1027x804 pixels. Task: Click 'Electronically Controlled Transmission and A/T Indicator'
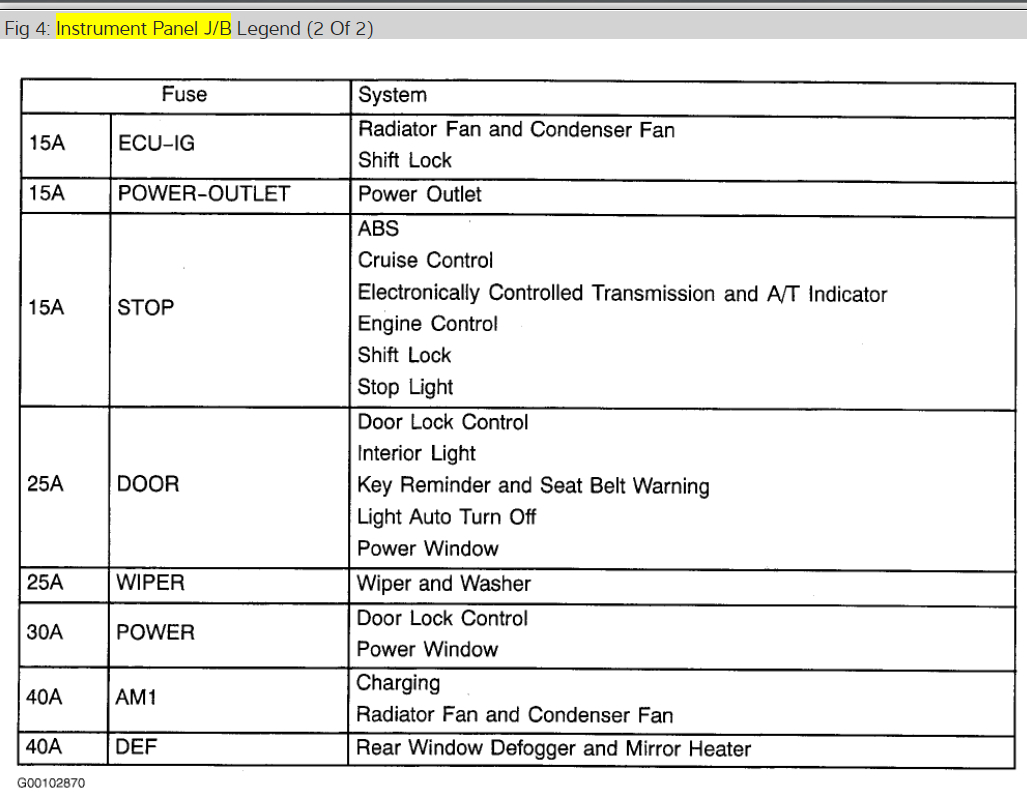622,293
